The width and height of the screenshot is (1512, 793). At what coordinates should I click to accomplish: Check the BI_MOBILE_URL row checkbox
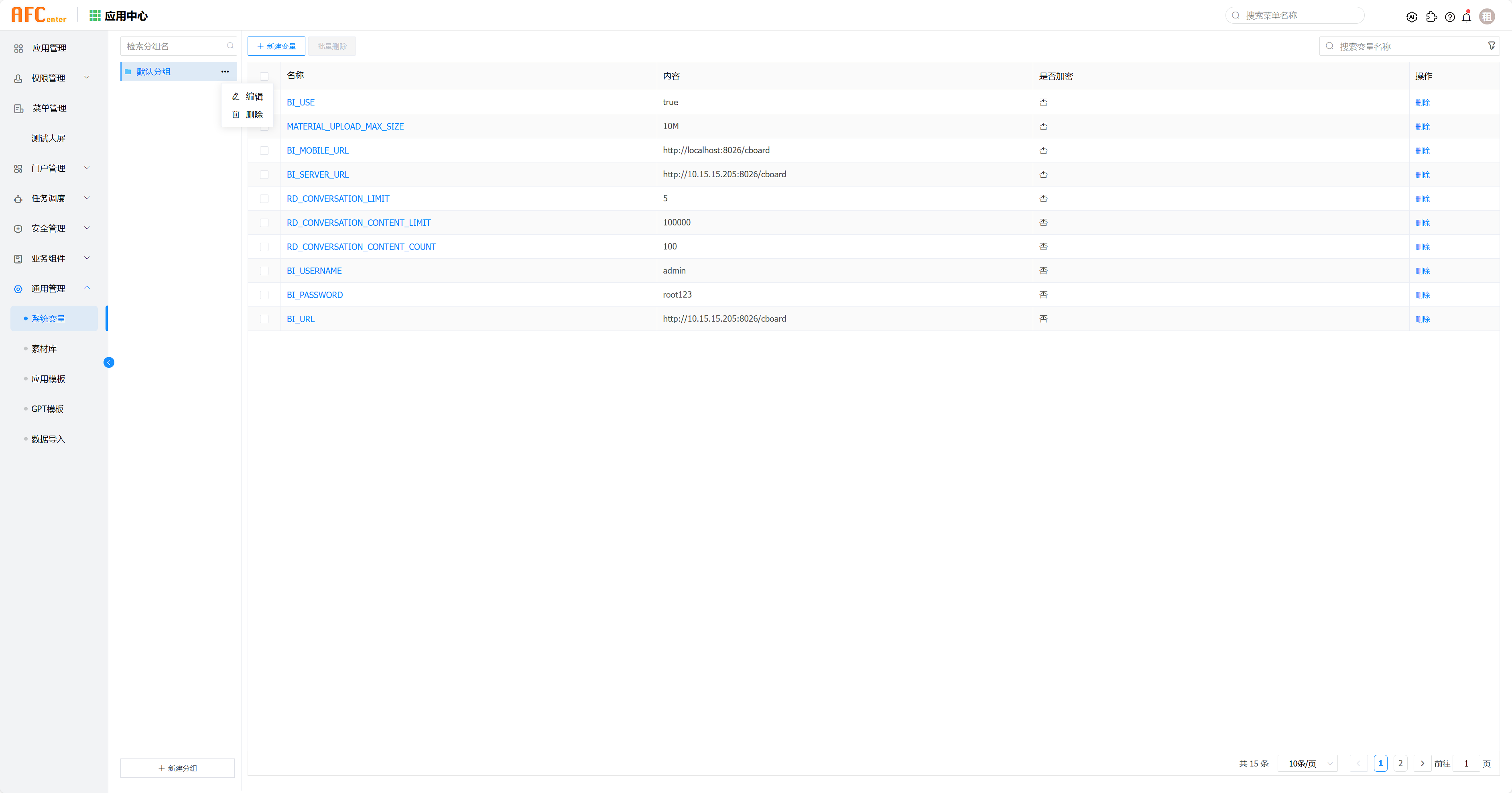[x=264, y=151]
